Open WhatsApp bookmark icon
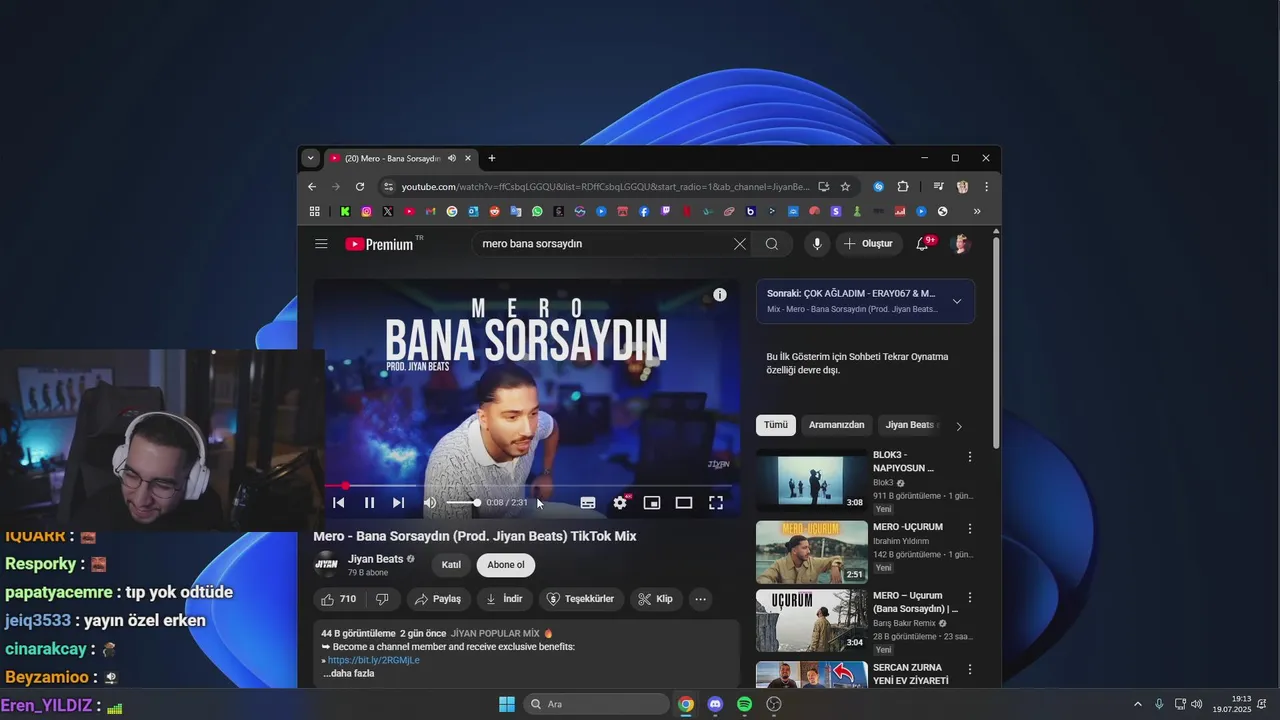The image size is (1280, 720). pyautogui.click(x=537, y=211)
